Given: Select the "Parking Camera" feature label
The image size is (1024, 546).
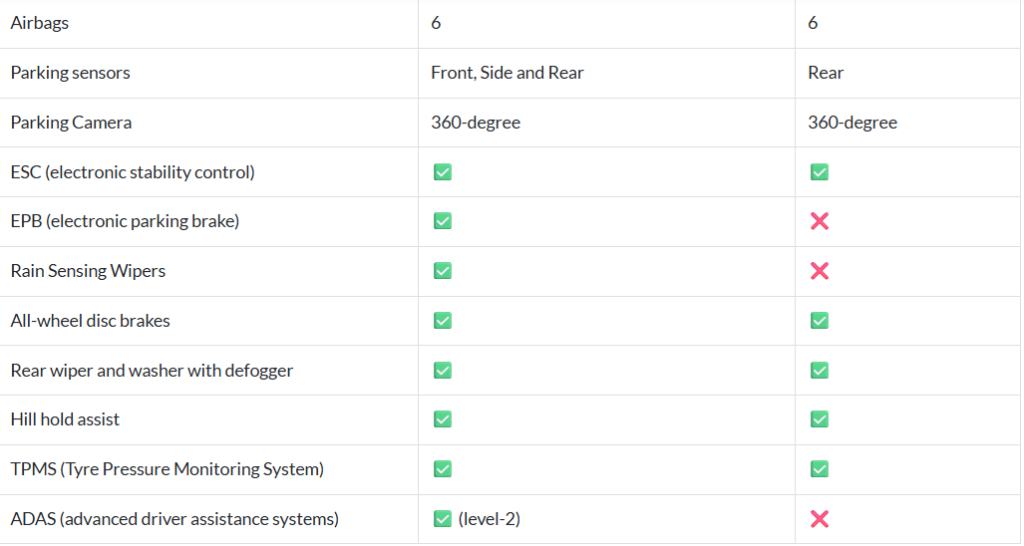Looking at the screenshot, I should (x=71, y=122).
